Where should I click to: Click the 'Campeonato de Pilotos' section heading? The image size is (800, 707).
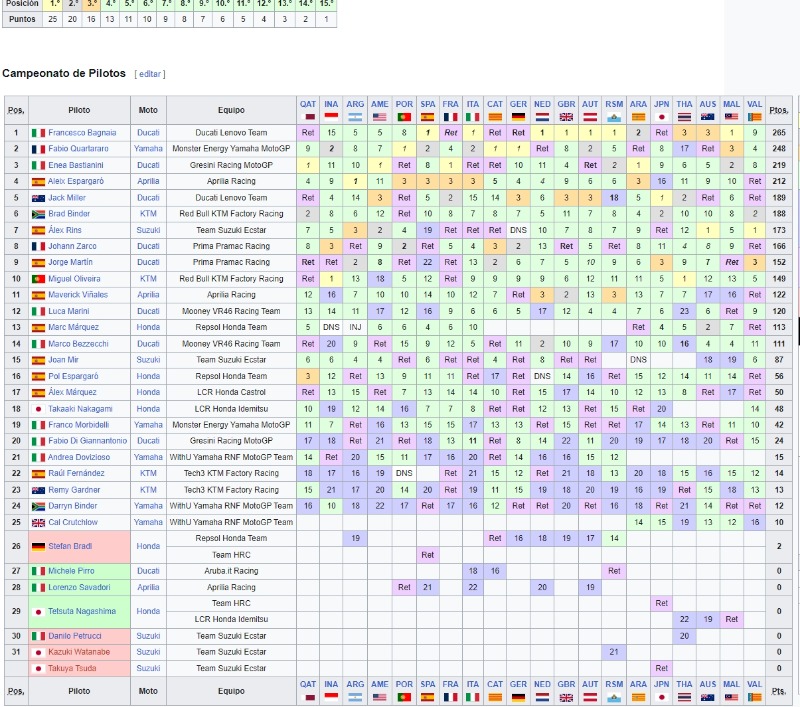point(64,73)
